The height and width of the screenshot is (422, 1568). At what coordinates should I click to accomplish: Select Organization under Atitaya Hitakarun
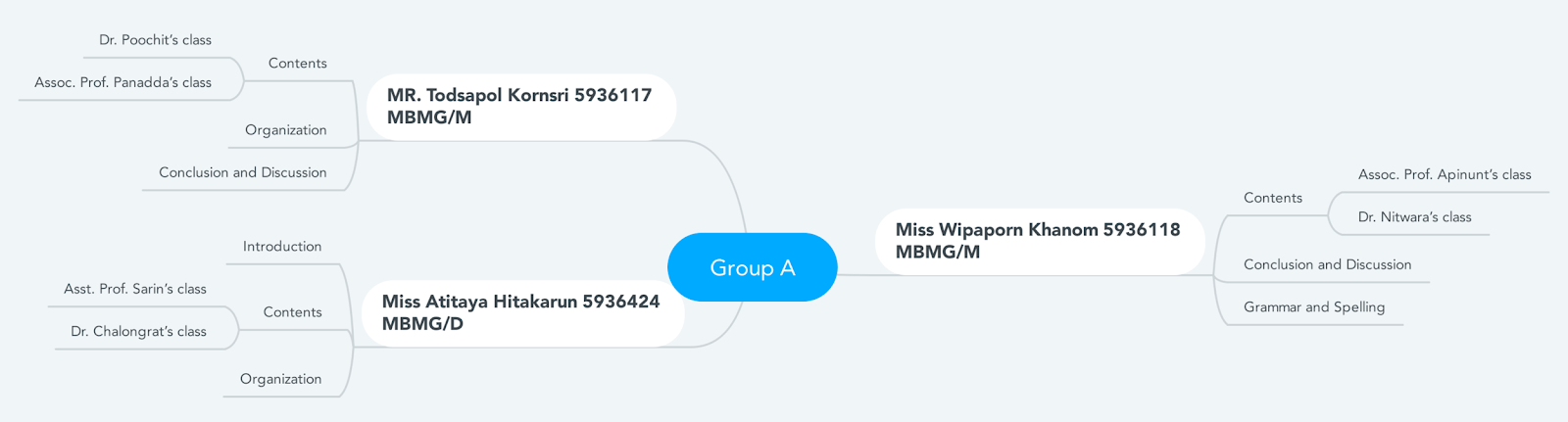(281, 379)
